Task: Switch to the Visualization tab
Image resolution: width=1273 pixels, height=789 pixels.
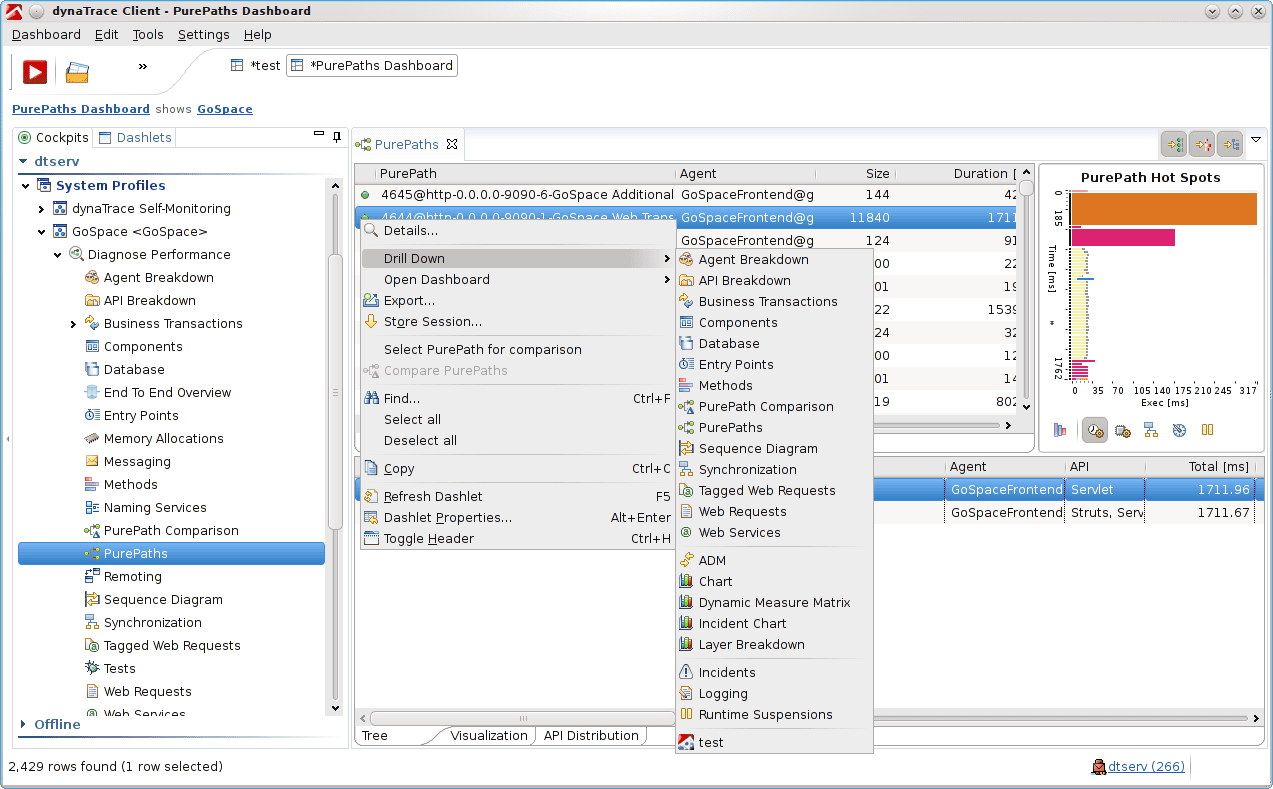Action: click(488, 735)
